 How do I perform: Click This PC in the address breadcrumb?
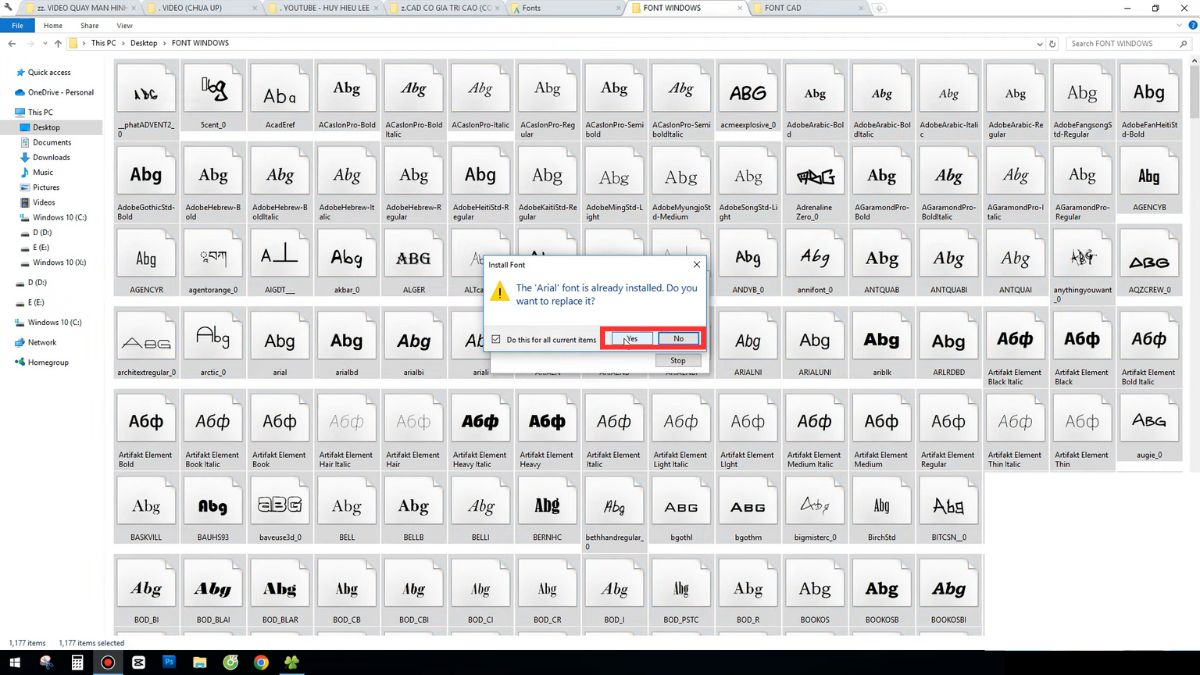pos(104,44)
